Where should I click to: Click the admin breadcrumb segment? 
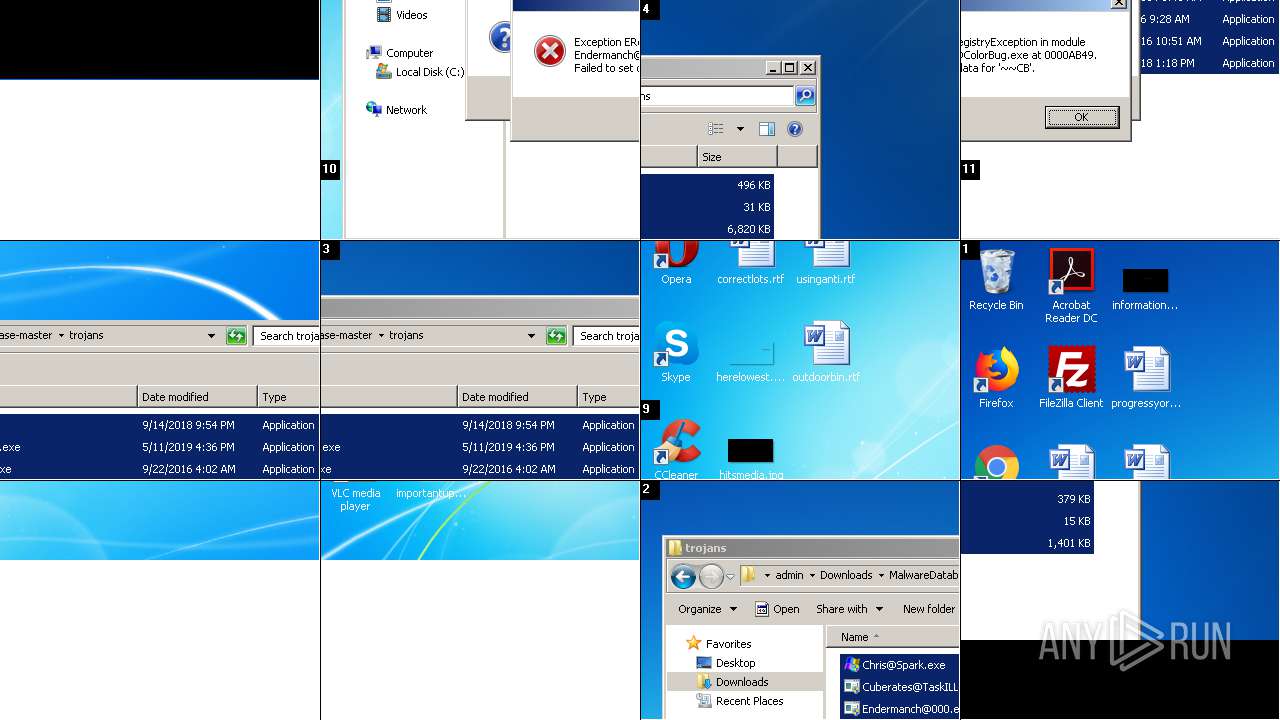point(789,575)
